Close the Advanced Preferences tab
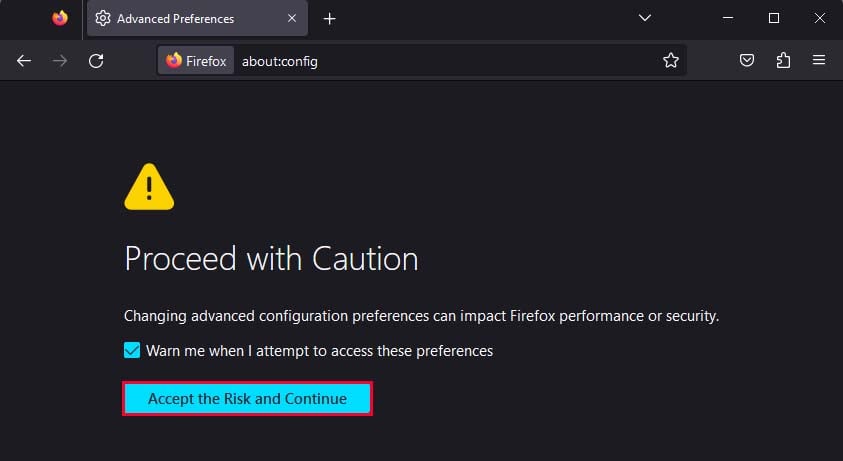 pos(293,19)
